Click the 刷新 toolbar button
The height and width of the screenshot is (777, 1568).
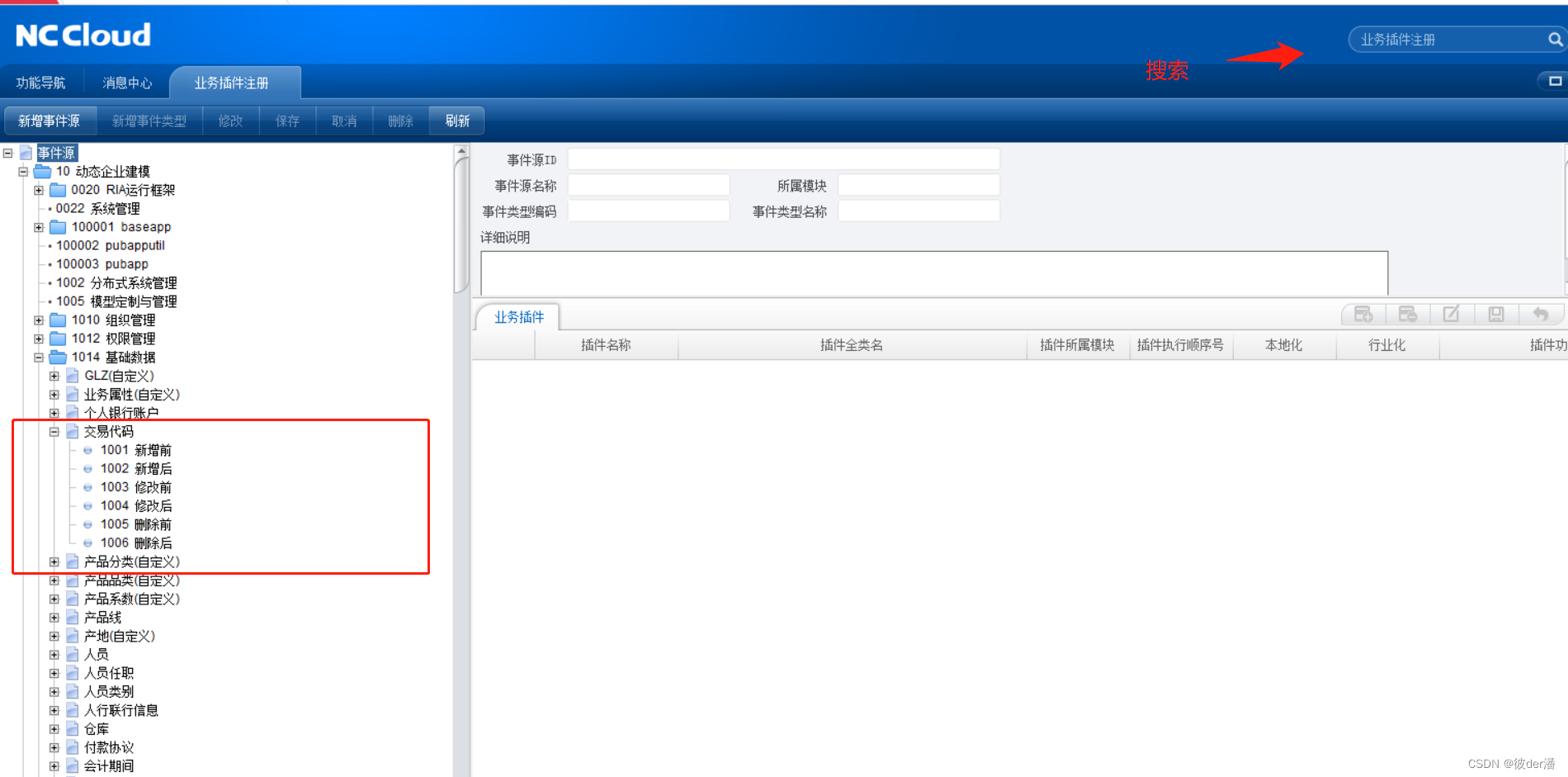tap(456, 120)
